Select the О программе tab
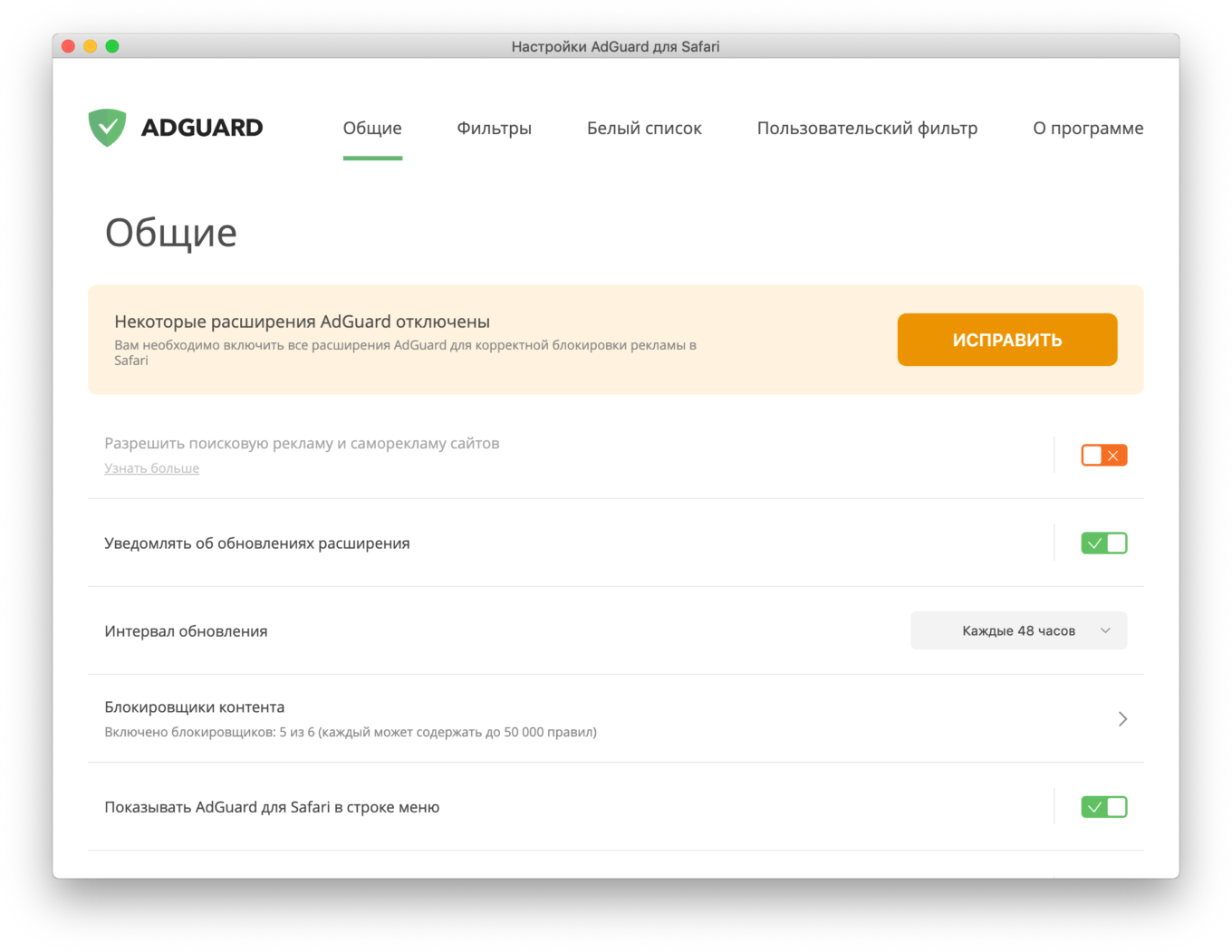 [1088, 129]
